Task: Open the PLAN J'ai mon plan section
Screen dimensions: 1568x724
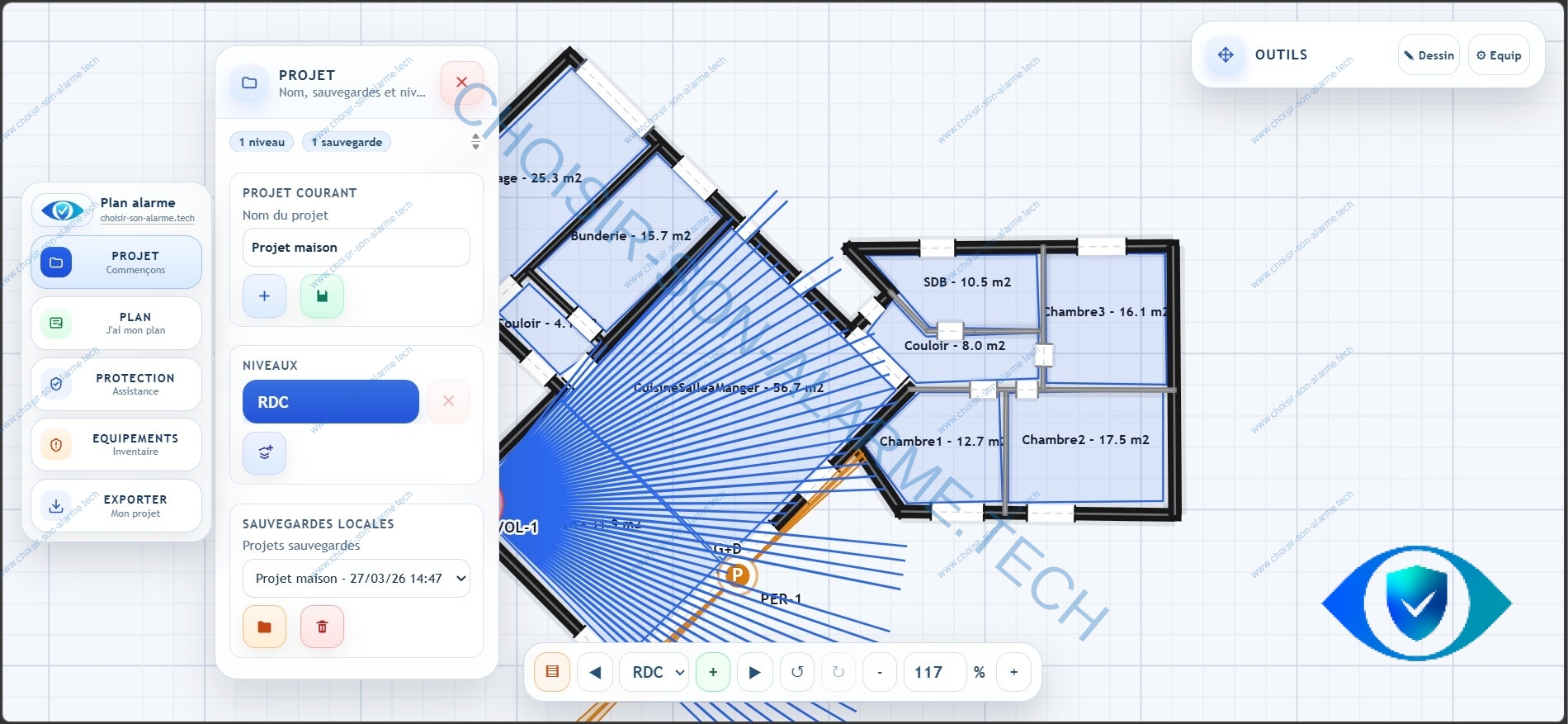Action: (x=116, y=323)
